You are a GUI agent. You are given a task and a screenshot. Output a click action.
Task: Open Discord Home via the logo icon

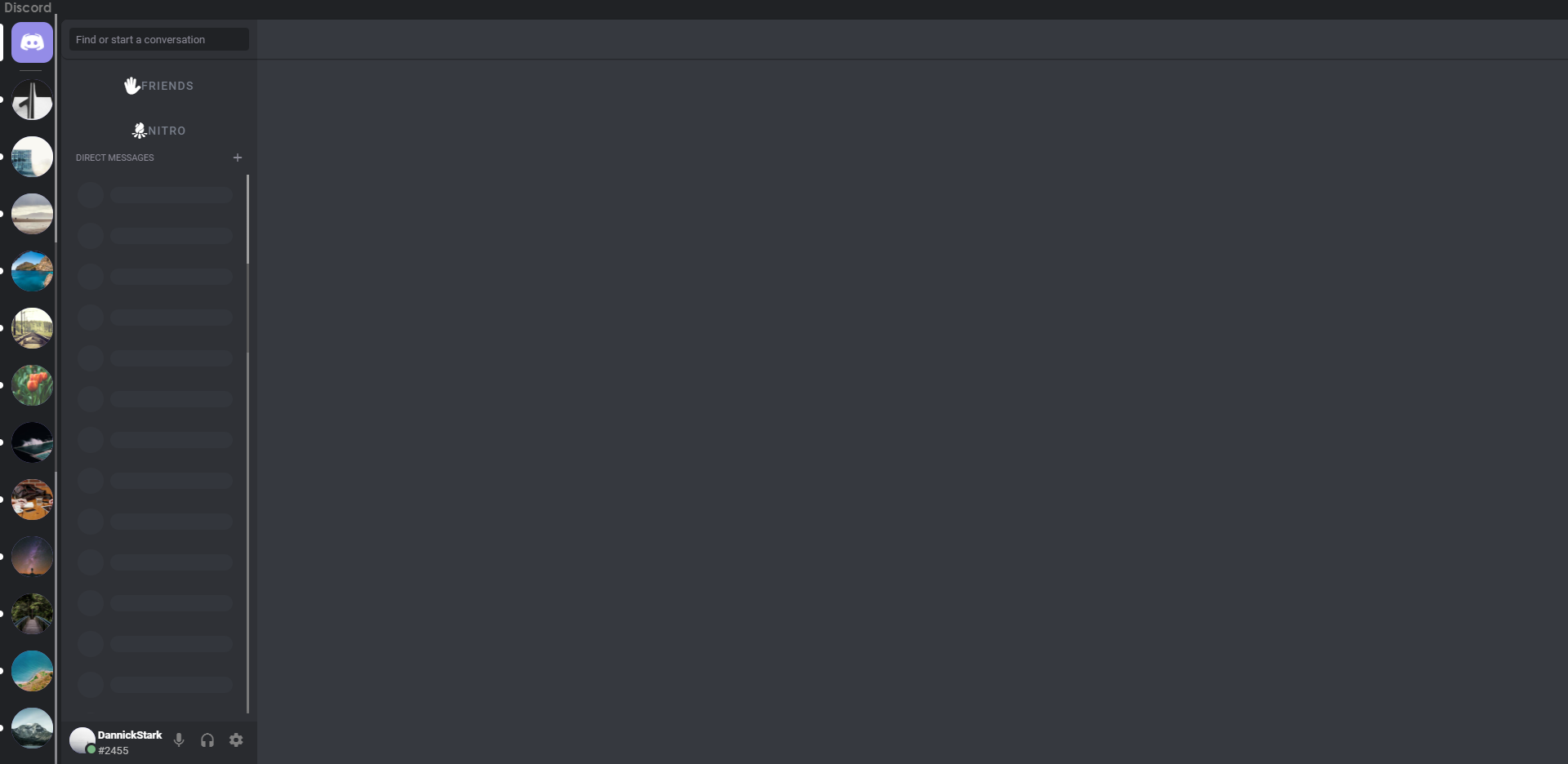pos(33,42)
